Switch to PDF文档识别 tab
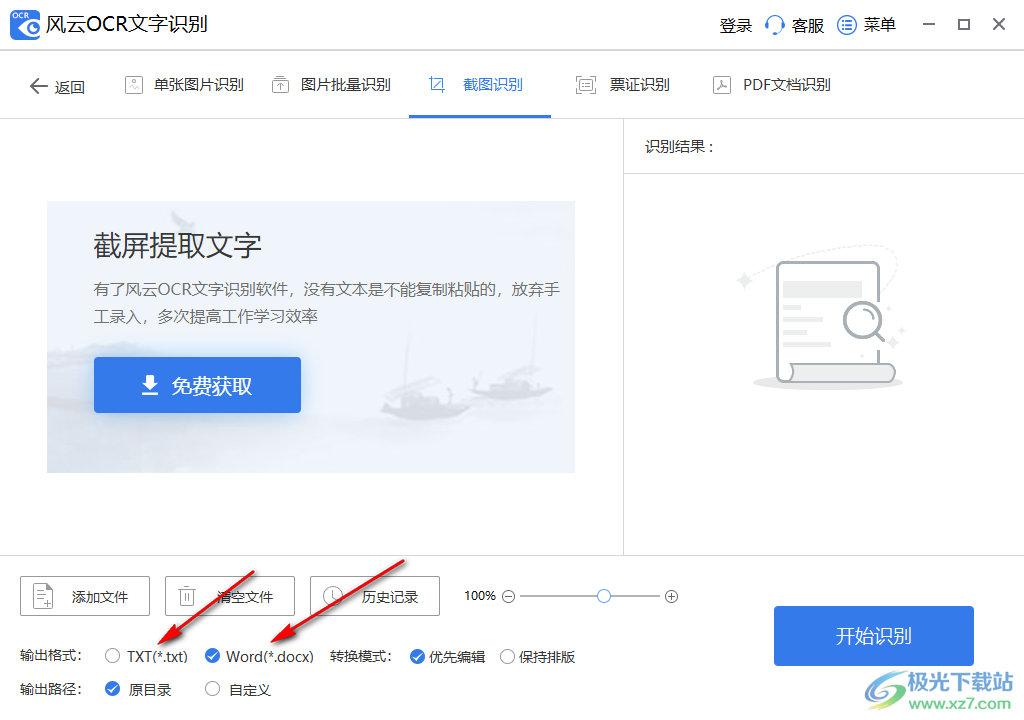Screen dimensions: 1024x720 pos(772,85)
